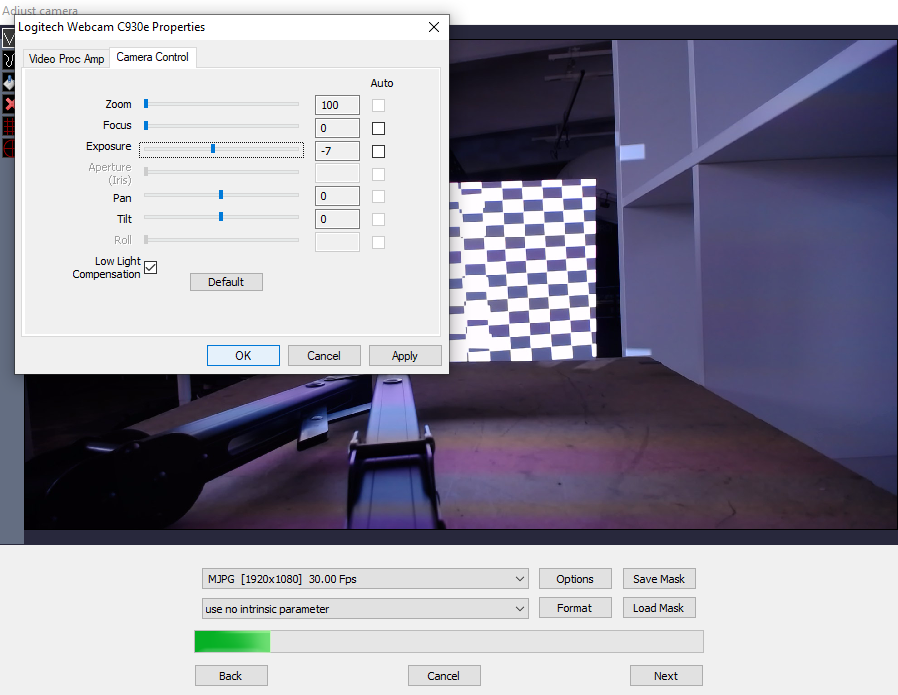The width and height of the screenshot is (898, 695).
Task: Select the polygon mask drawing tool
Action: (8, 39)
